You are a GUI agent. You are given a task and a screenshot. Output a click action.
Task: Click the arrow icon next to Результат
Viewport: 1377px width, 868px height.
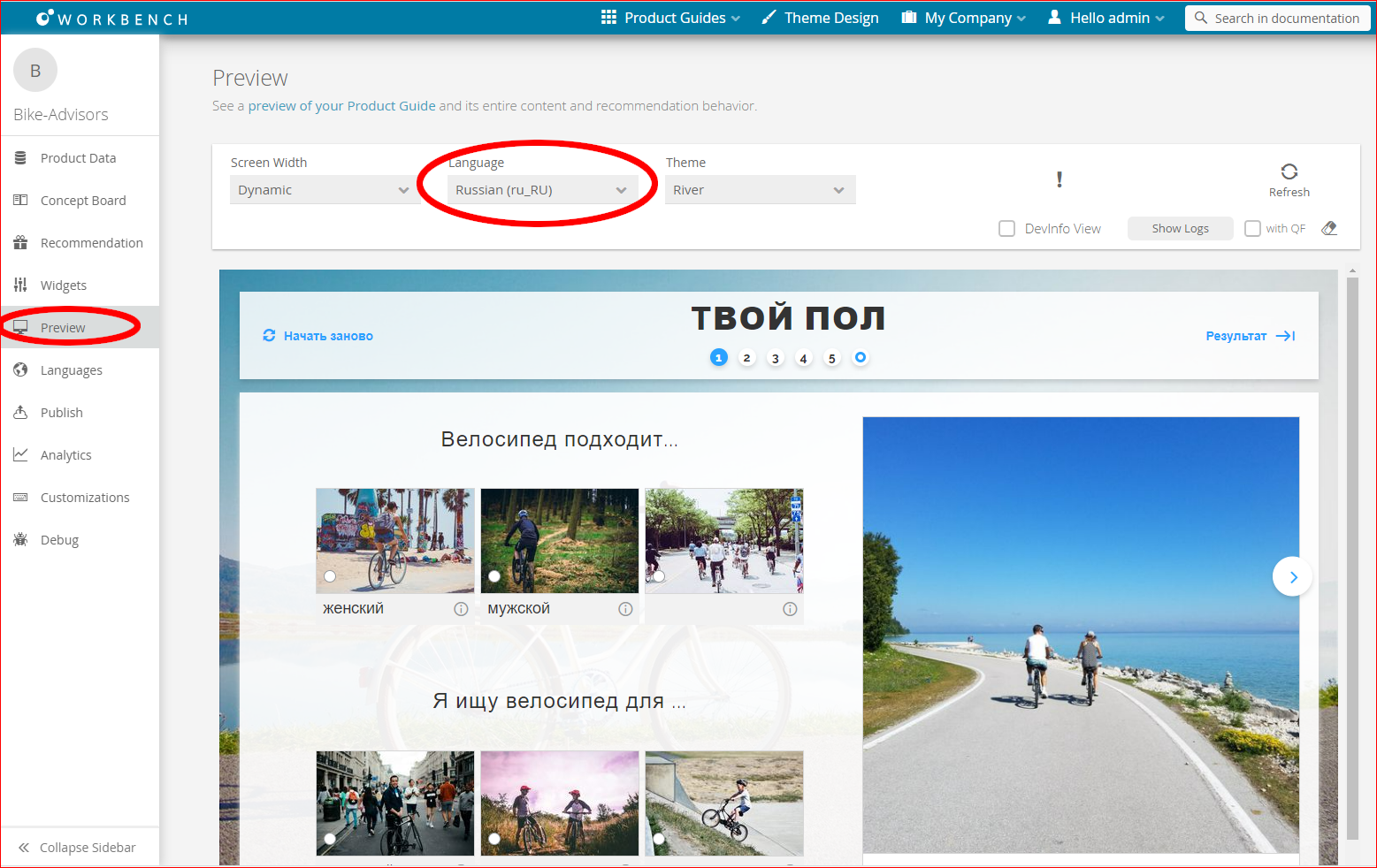pos(1286,336)
